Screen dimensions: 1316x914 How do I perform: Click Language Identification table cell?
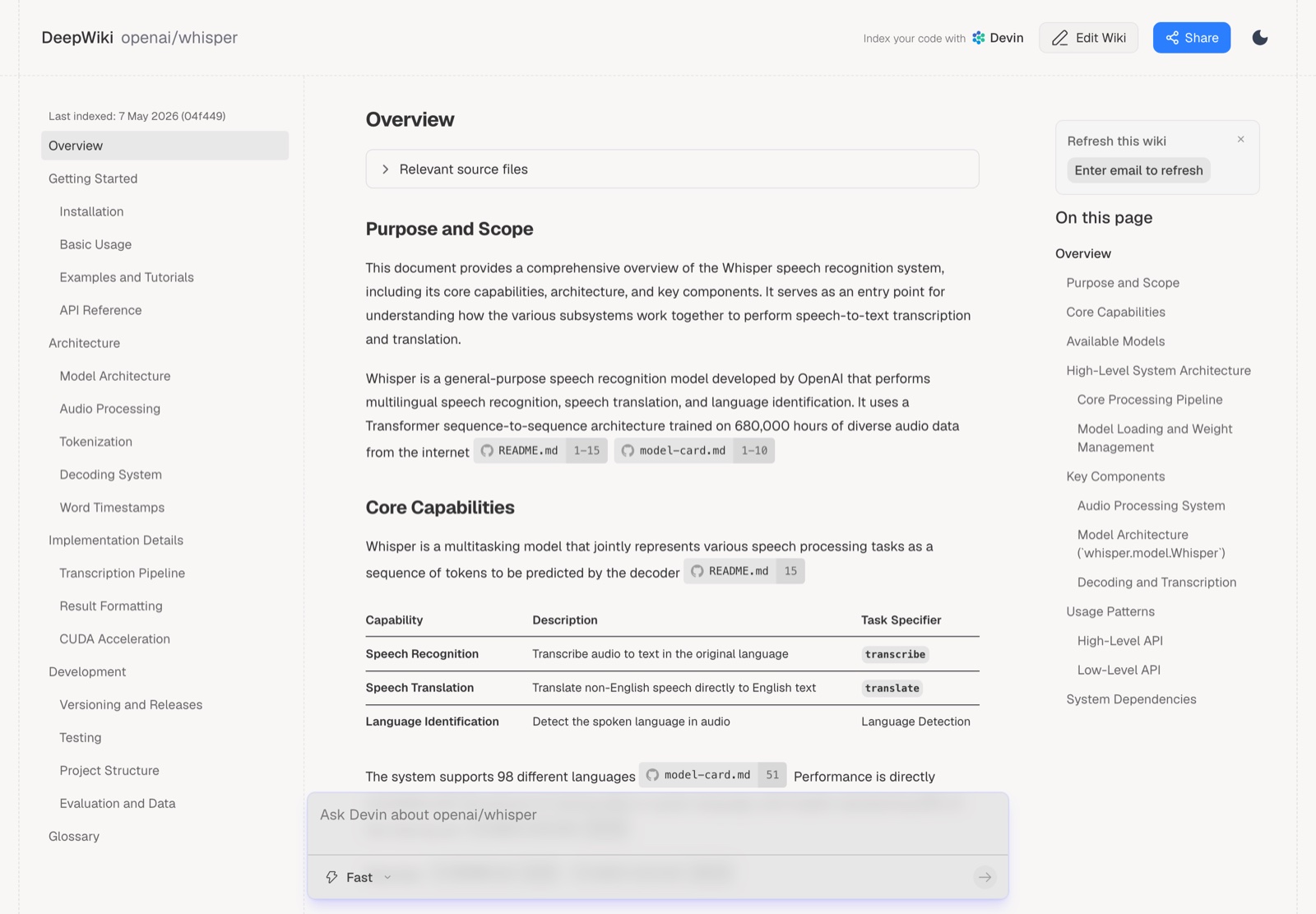click(432, 721)
